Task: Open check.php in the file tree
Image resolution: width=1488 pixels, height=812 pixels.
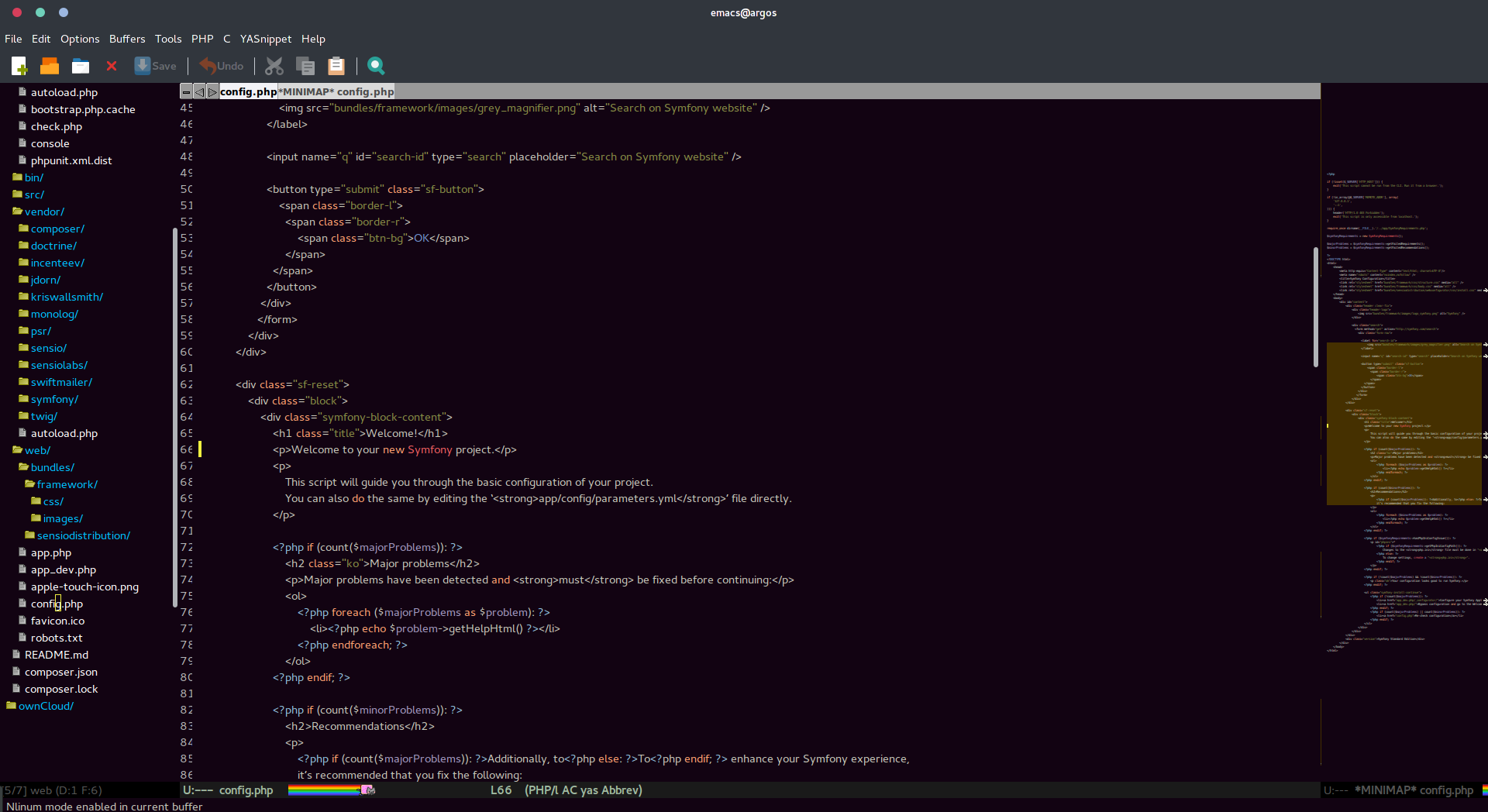Action: (56, 126)
